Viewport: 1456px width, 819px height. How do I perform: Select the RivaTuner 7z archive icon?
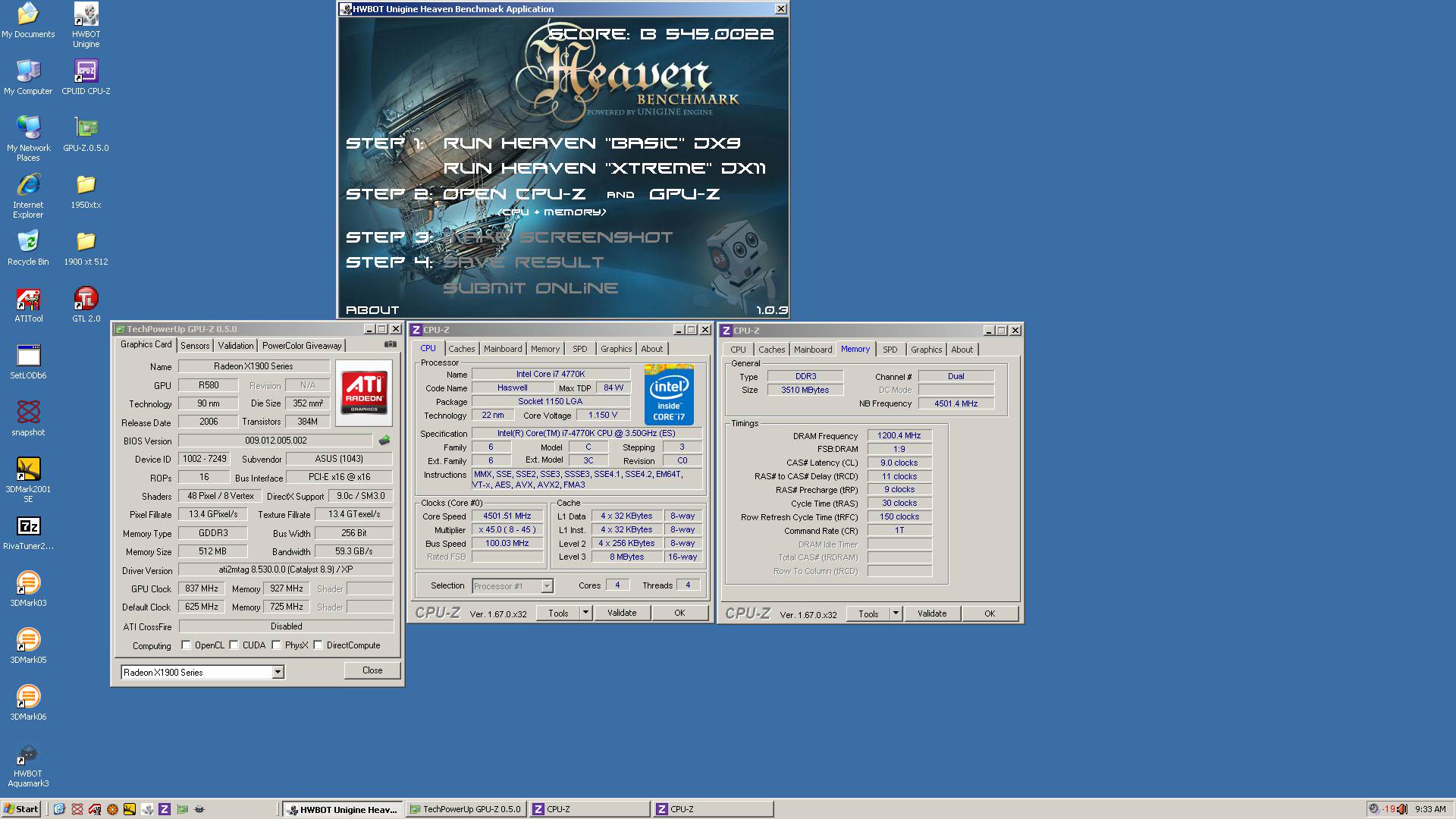(x=28, y=532)
